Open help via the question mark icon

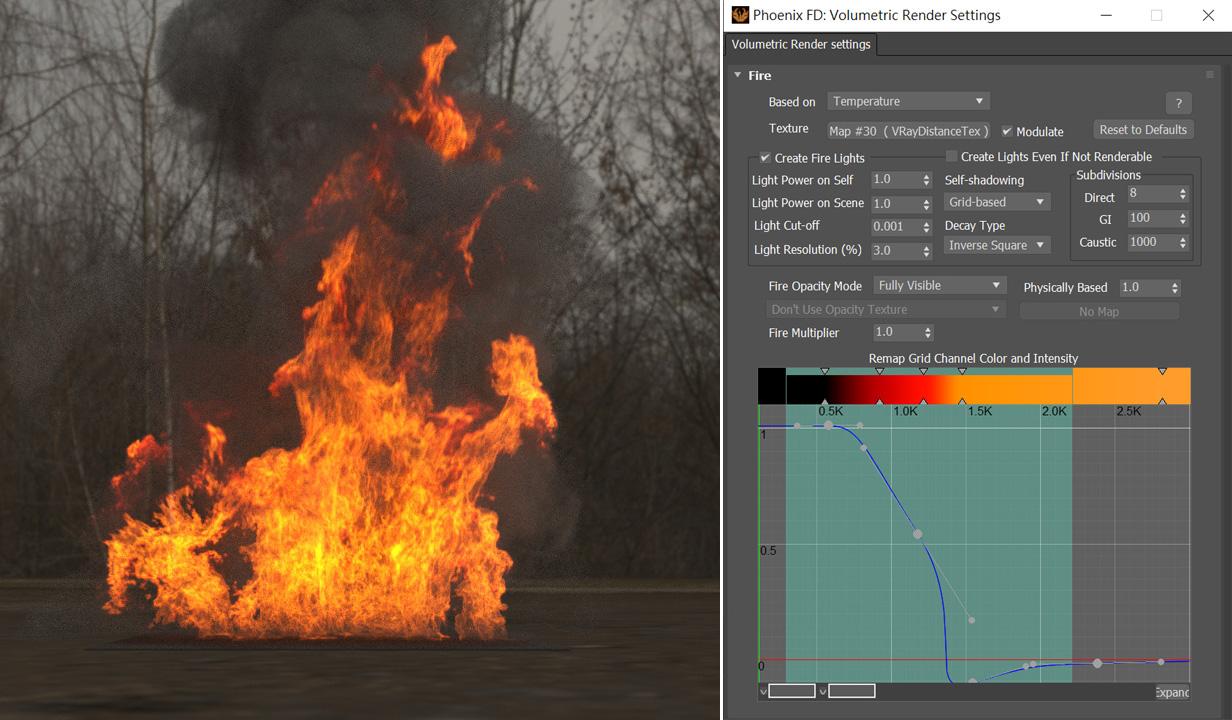(x=1178, y=103)
